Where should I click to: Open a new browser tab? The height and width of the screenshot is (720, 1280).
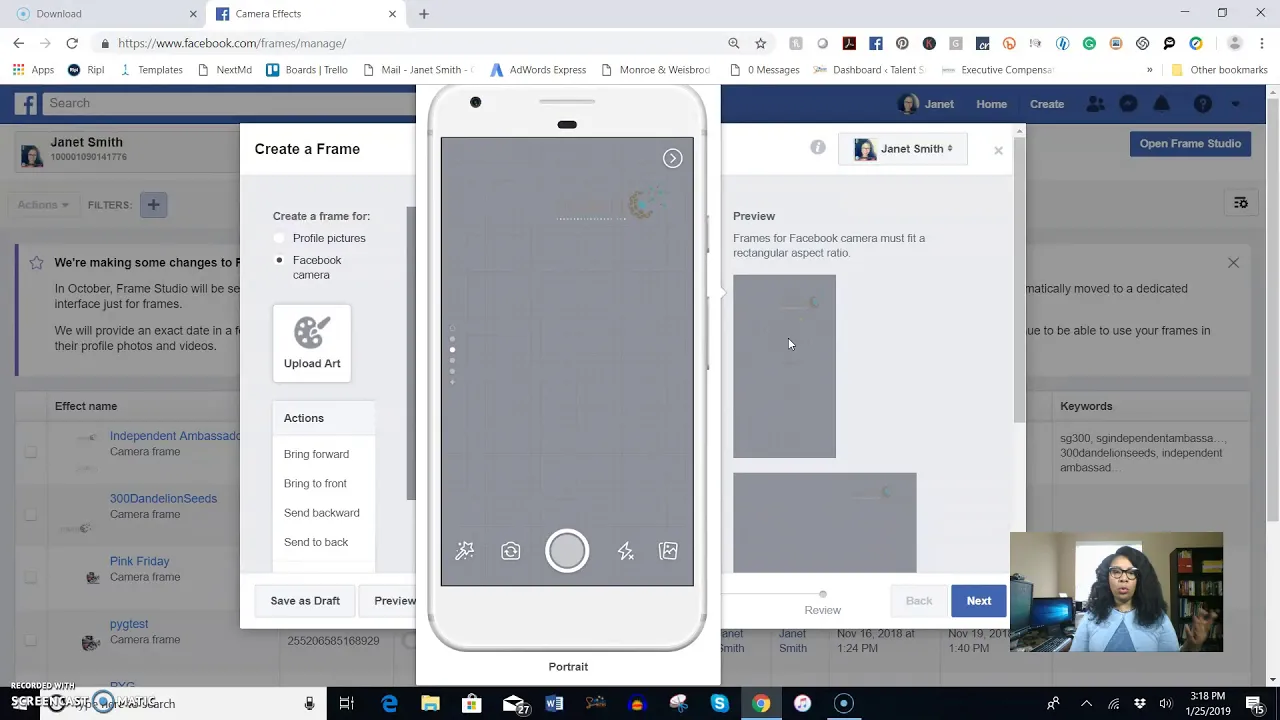coord(424,14)
